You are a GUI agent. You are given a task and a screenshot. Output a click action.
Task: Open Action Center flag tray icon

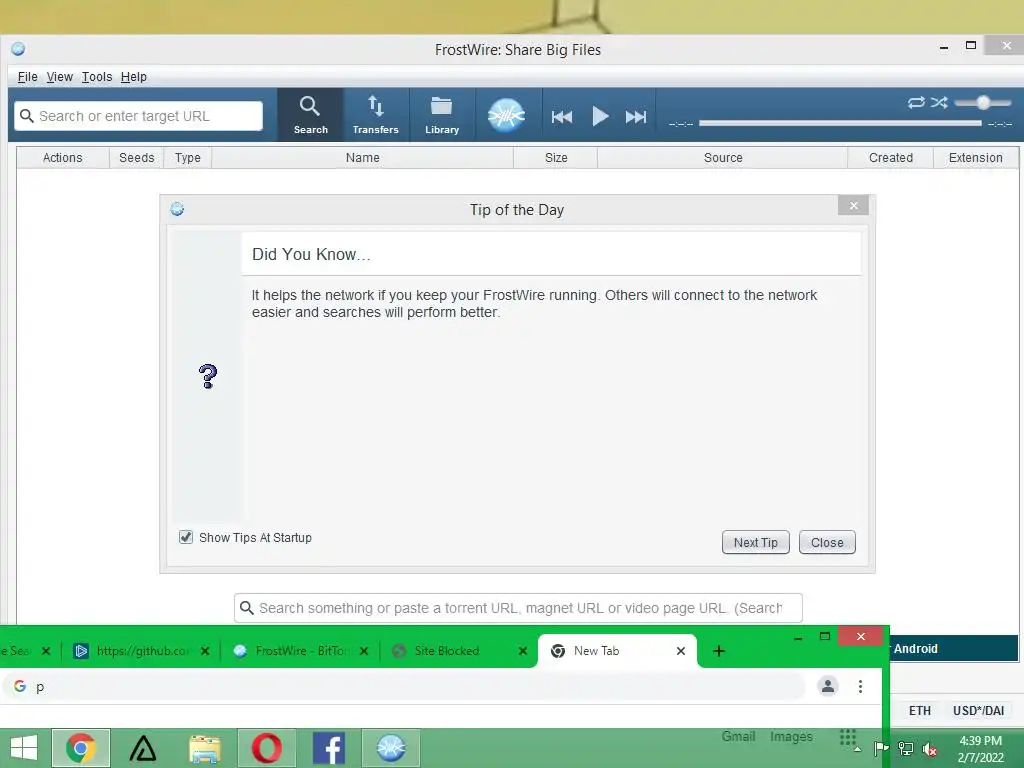(x=880, y=748)
